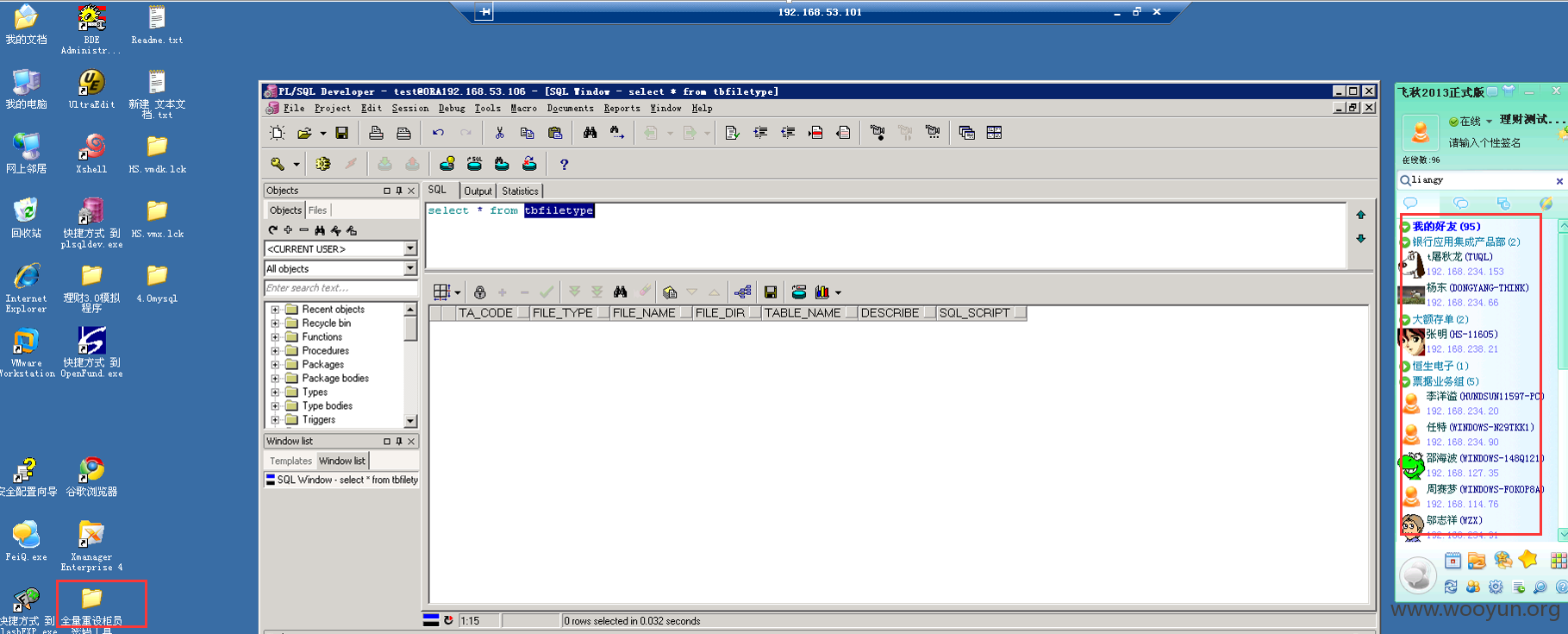Viewport: 1568px width, 634px height.
Task: Click the Copy icon in the toolbar
Action: [x=527, y=133]
